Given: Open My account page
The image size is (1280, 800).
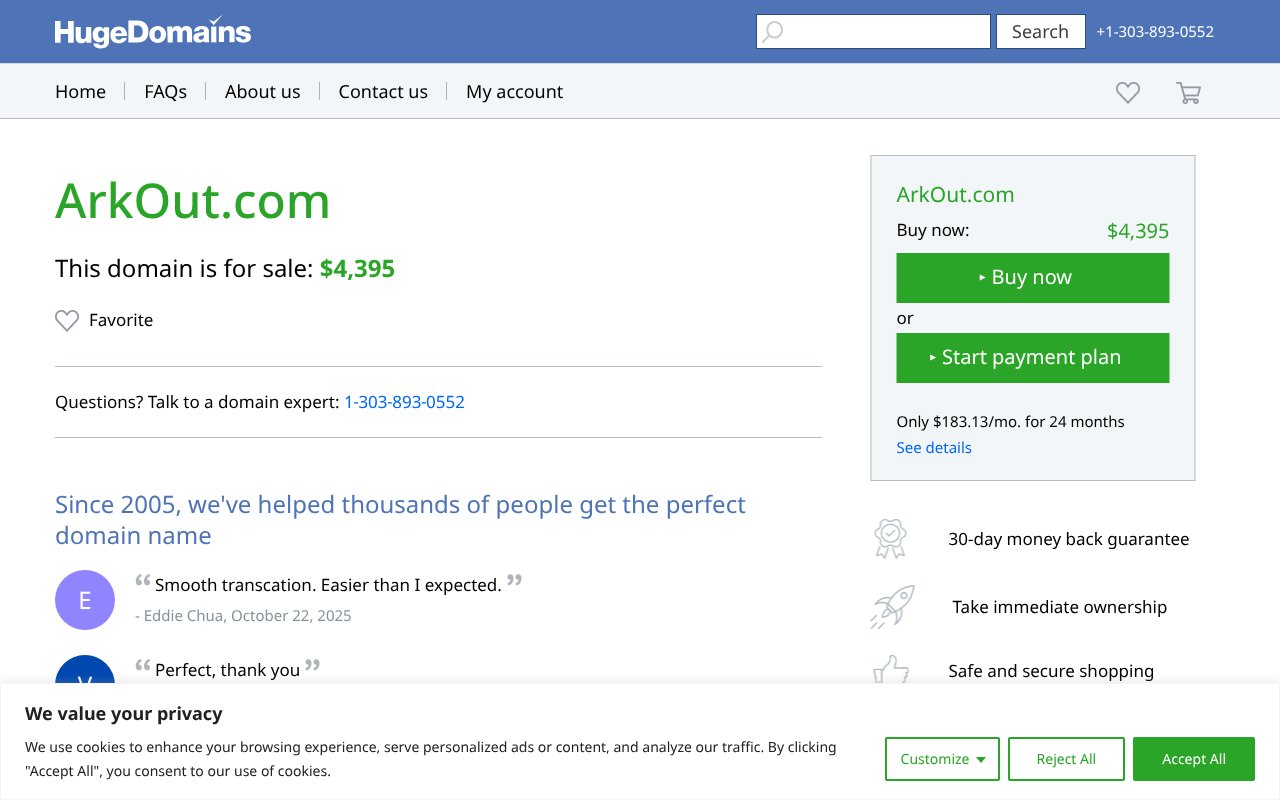Looking at the screenshot, I should 514,91.
